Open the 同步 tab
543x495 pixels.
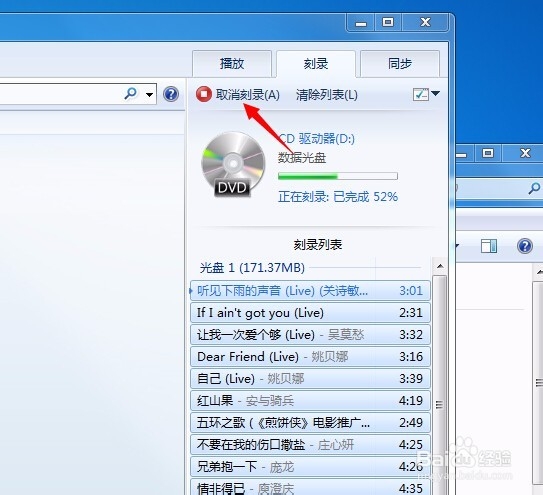[x=400, y=64]
